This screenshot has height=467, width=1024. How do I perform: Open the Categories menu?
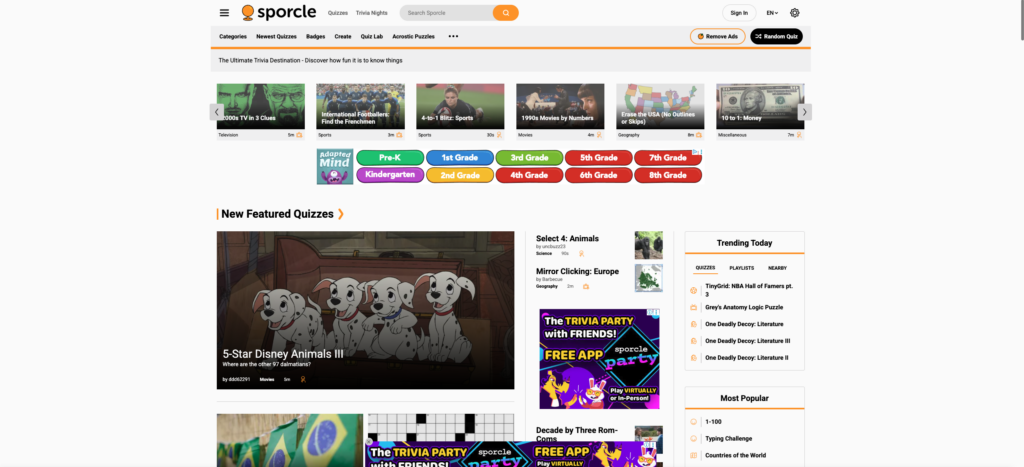click(x=233, y=36)
